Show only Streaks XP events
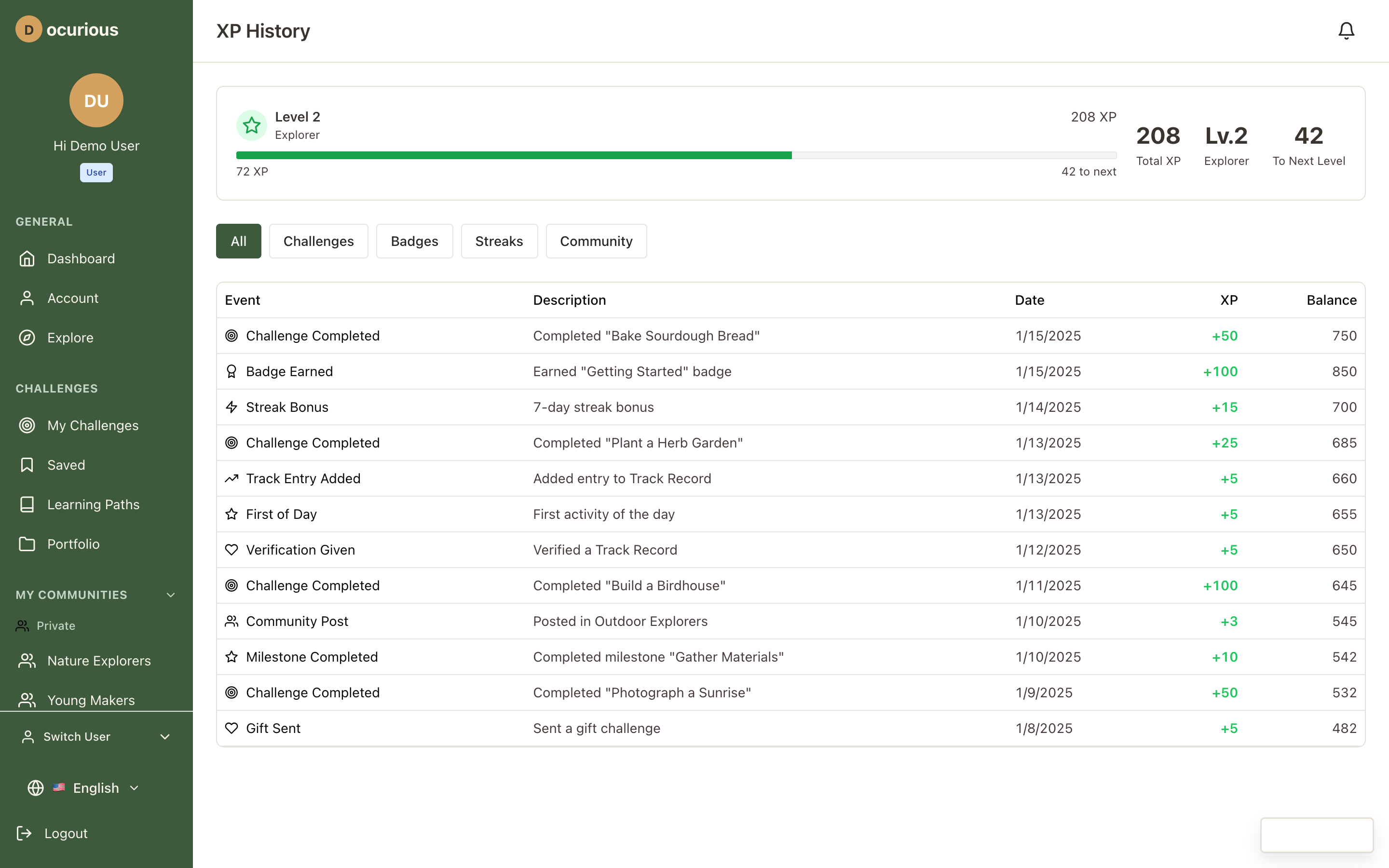The image size is (1389, 868). click(x=499, y=241)
